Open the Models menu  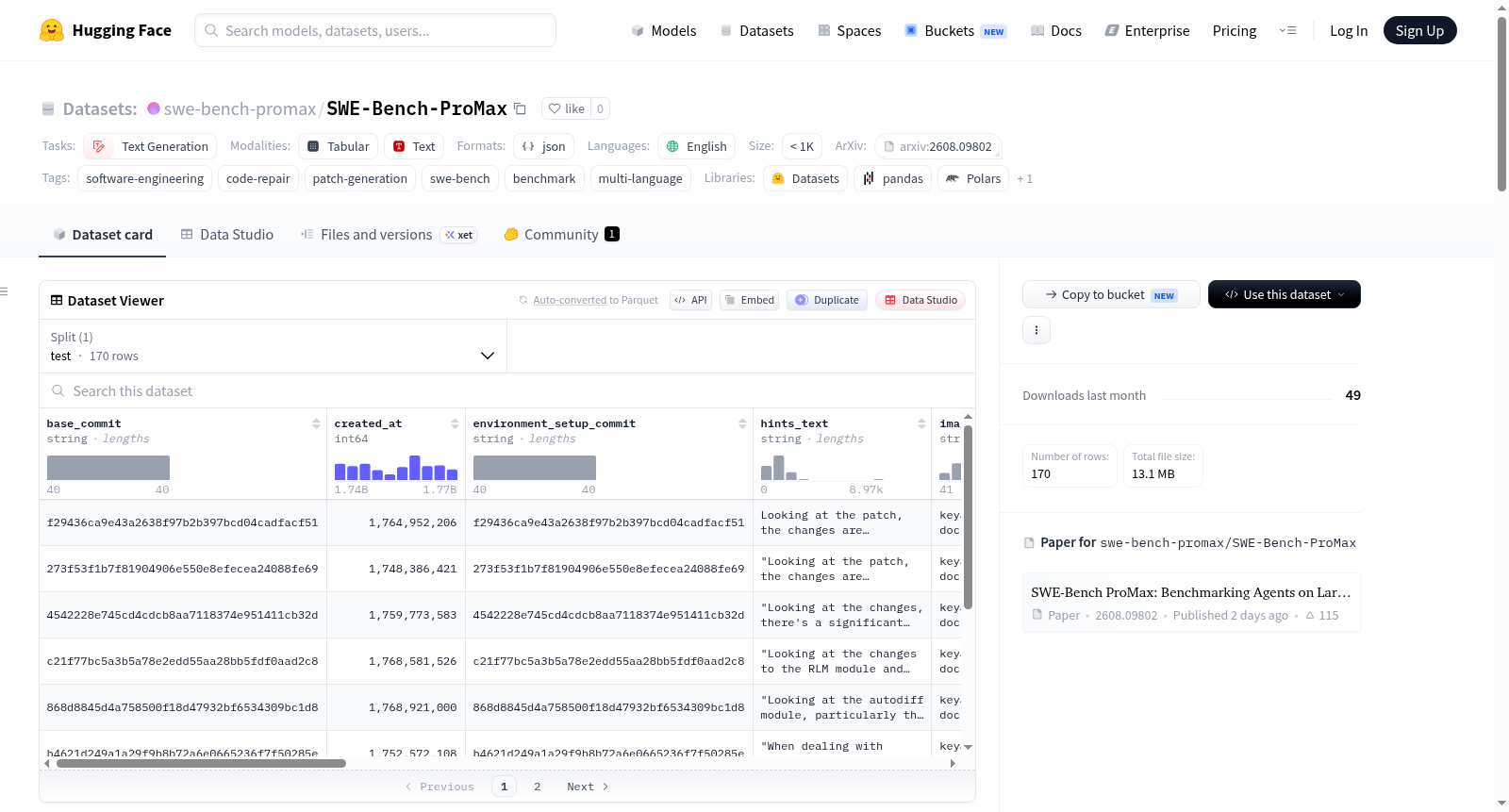click(664, 31)
